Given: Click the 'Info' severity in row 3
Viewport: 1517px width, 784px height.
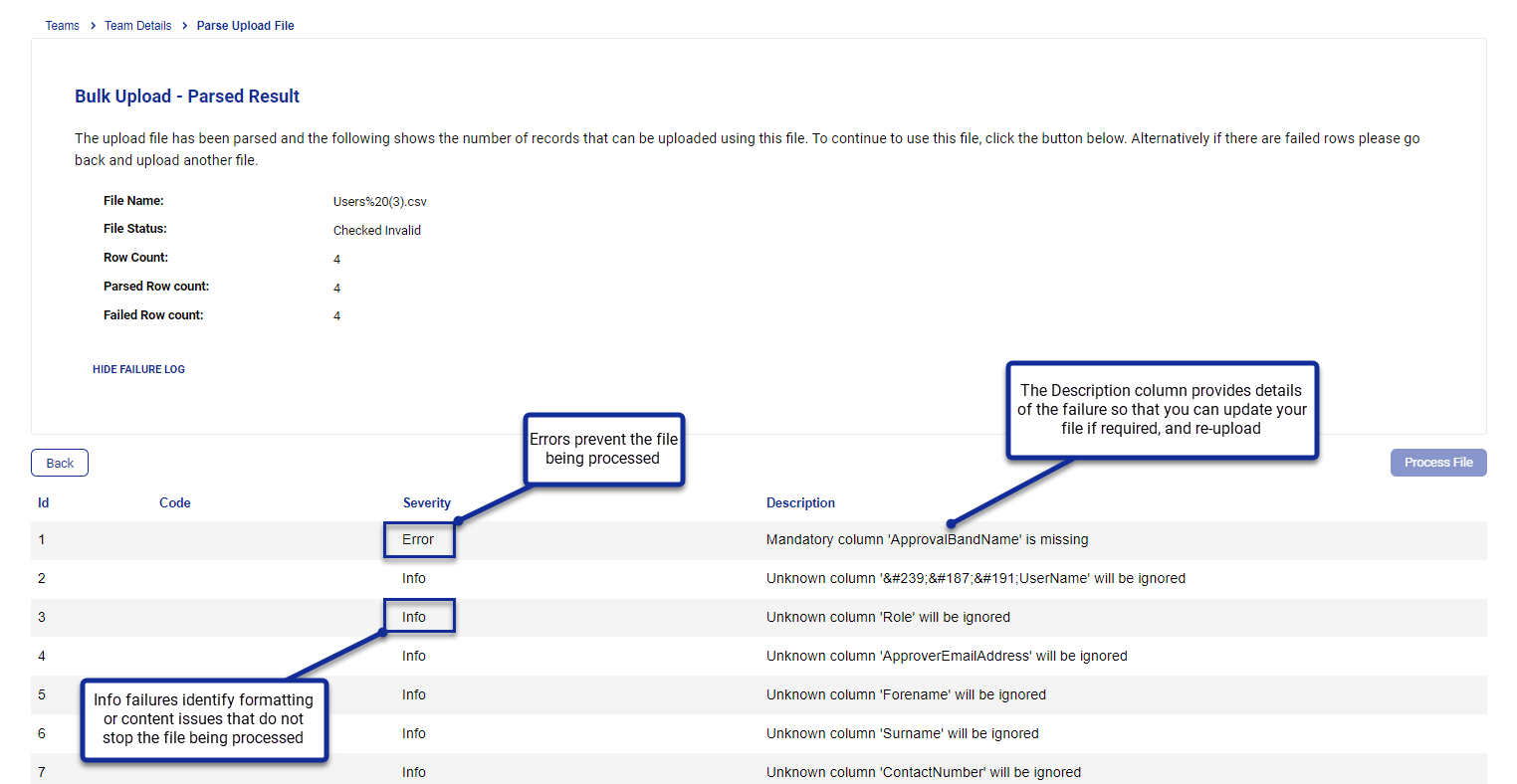Looking at the screenshot, I should 414,617.
